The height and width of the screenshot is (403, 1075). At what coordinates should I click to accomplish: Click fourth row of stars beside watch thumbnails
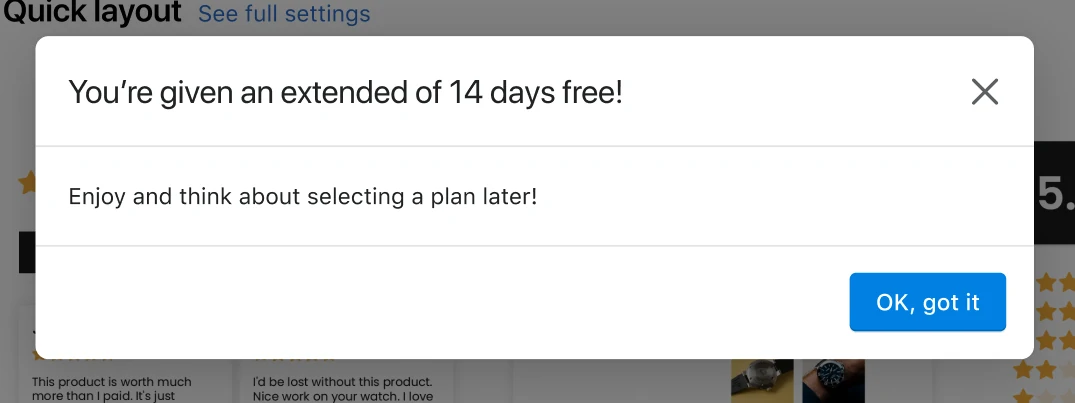point(1043,370)
